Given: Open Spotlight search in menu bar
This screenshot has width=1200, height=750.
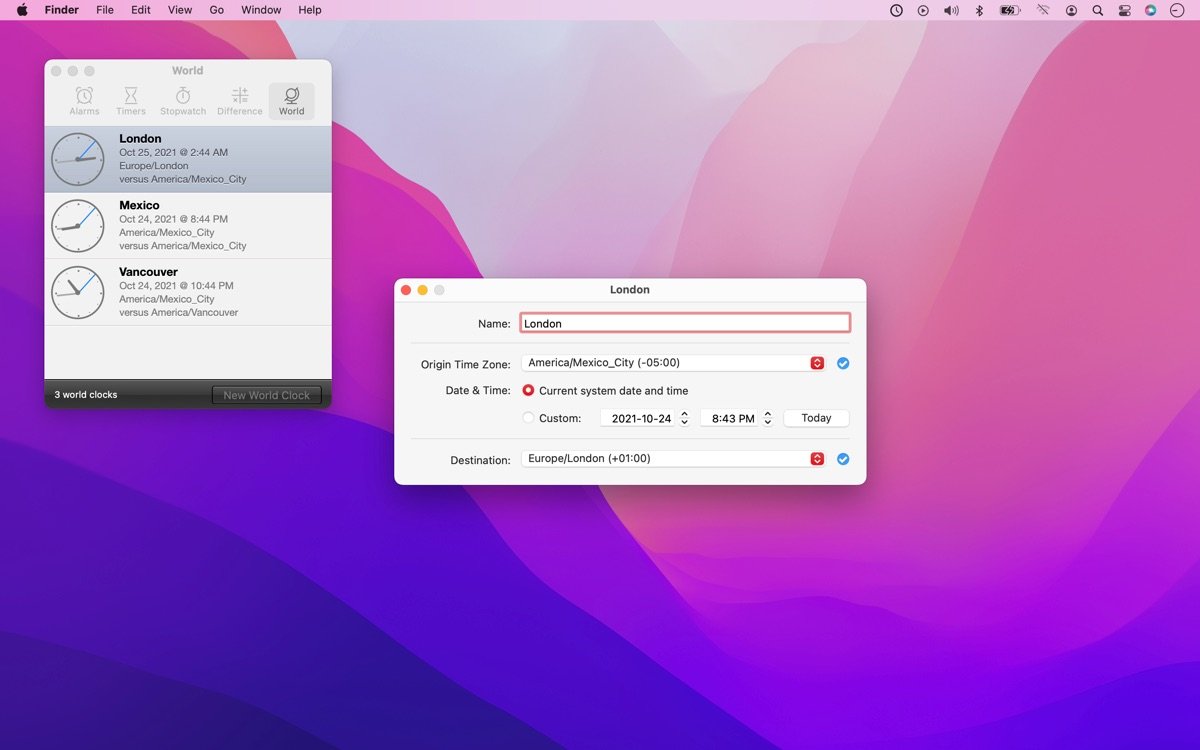Looking at the screenshot, I should coord(1098,10).
